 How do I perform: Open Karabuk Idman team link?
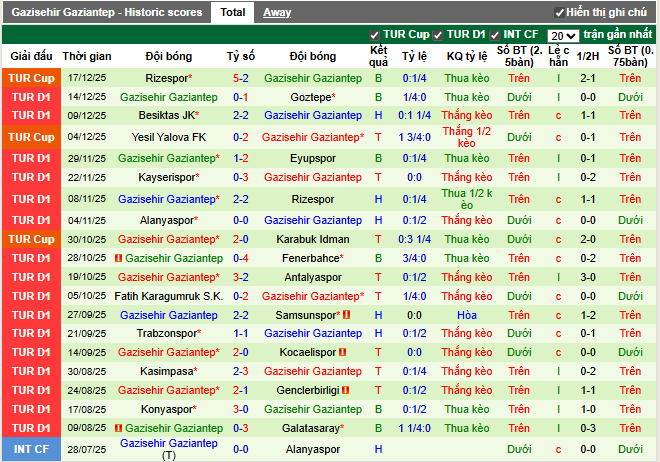click(x=313, y=239)
